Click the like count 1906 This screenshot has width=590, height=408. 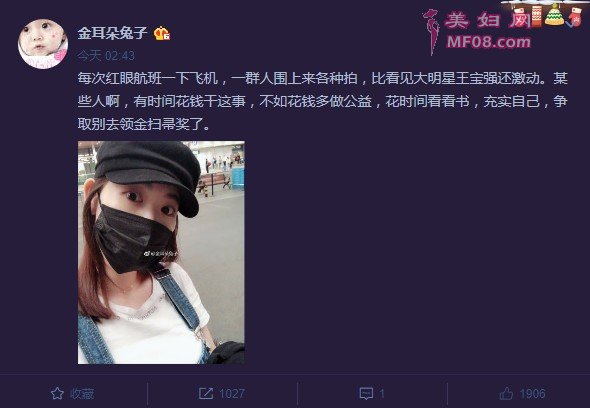pos(532,394)
